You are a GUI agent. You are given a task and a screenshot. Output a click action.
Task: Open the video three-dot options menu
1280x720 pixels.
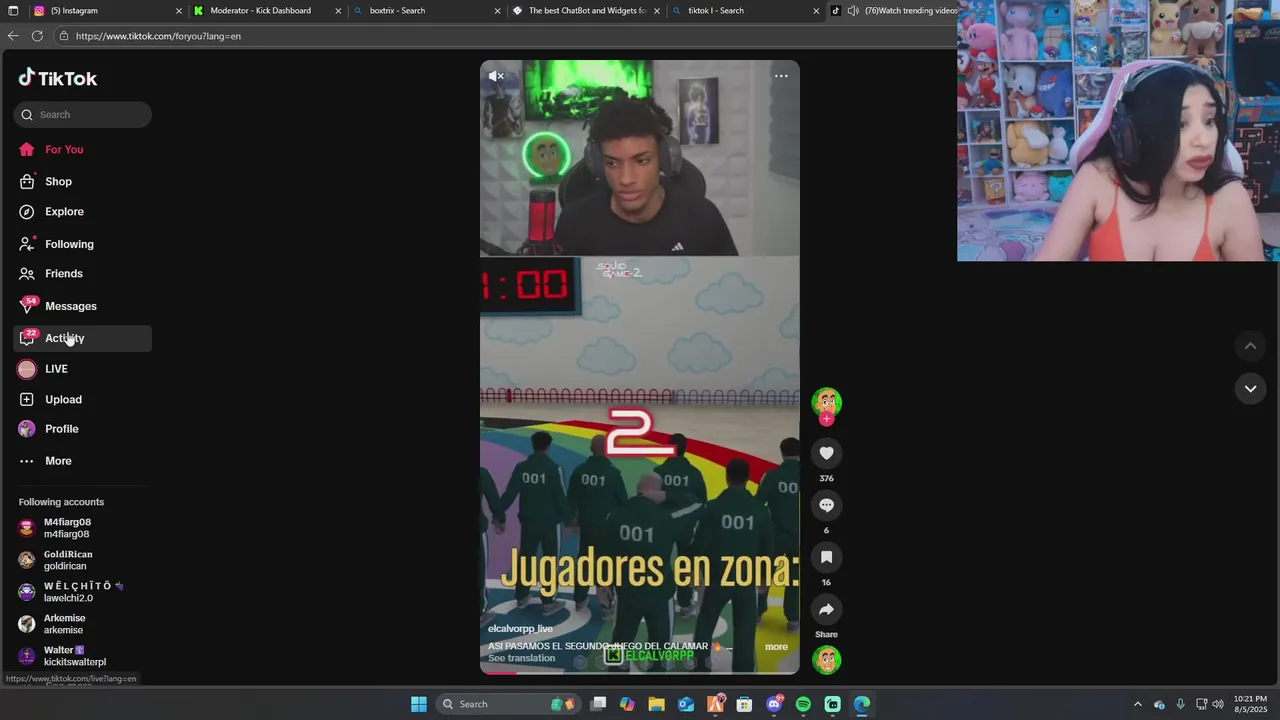click(781, 76)
